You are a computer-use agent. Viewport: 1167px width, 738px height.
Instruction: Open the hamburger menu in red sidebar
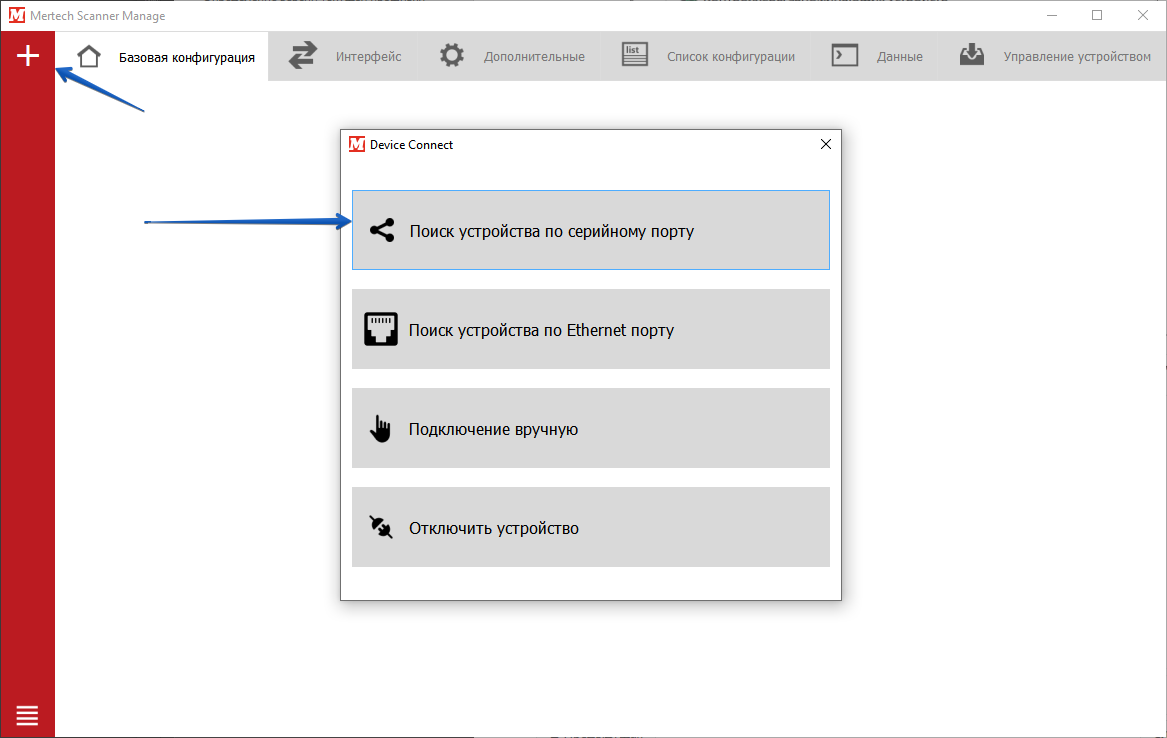coord(27,715)
